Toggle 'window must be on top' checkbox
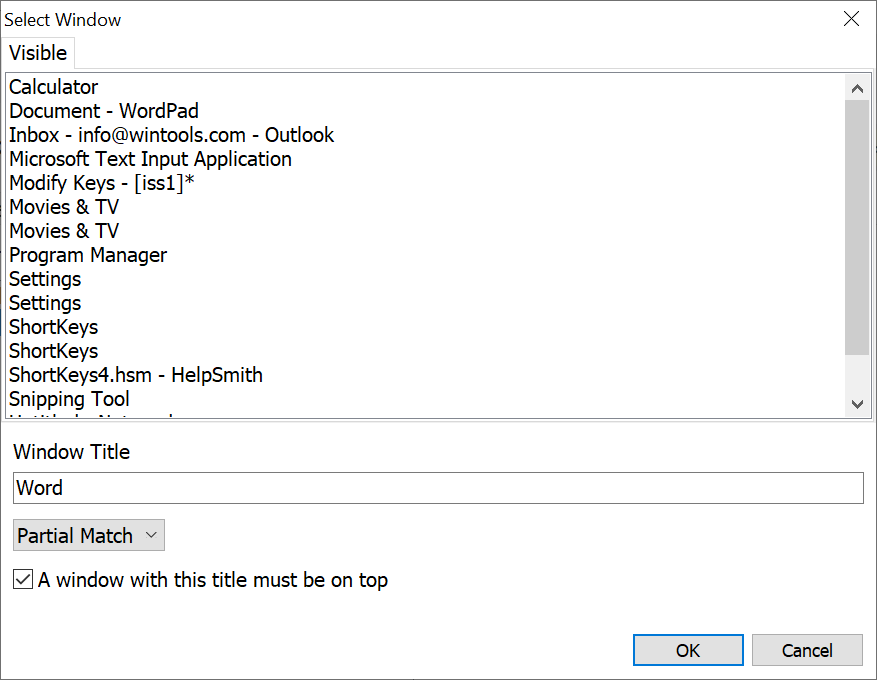Viewport: 877px width, 680px height. pyautogui.click(x=23, y=579)
